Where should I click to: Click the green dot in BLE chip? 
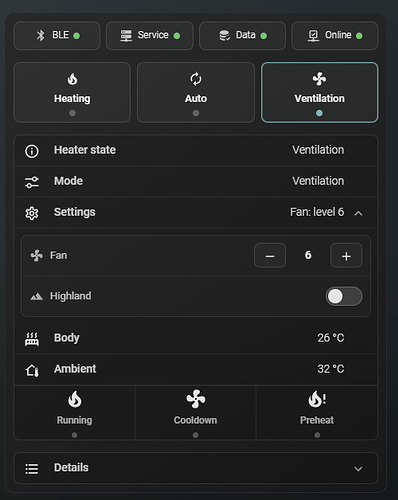coord(76,36)
